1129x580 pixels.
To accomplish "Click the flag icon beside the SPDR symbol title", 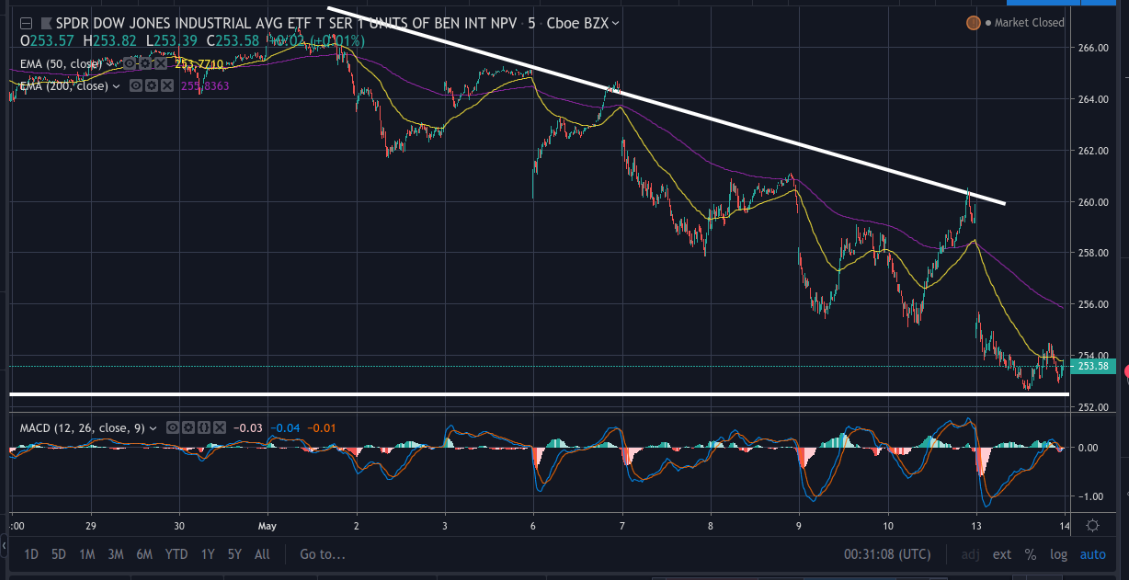I will [x=47, y=23].
